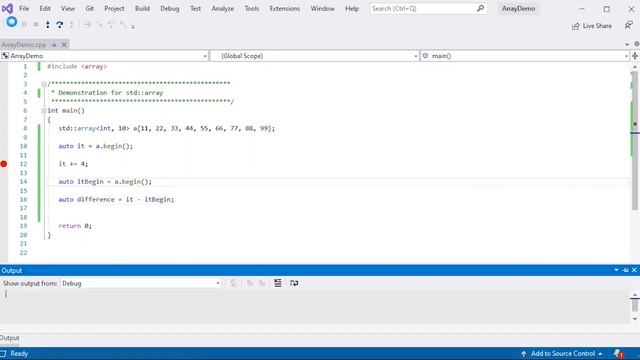
Task: Click the Visual Studio logo icon
Action: (7, 8)
